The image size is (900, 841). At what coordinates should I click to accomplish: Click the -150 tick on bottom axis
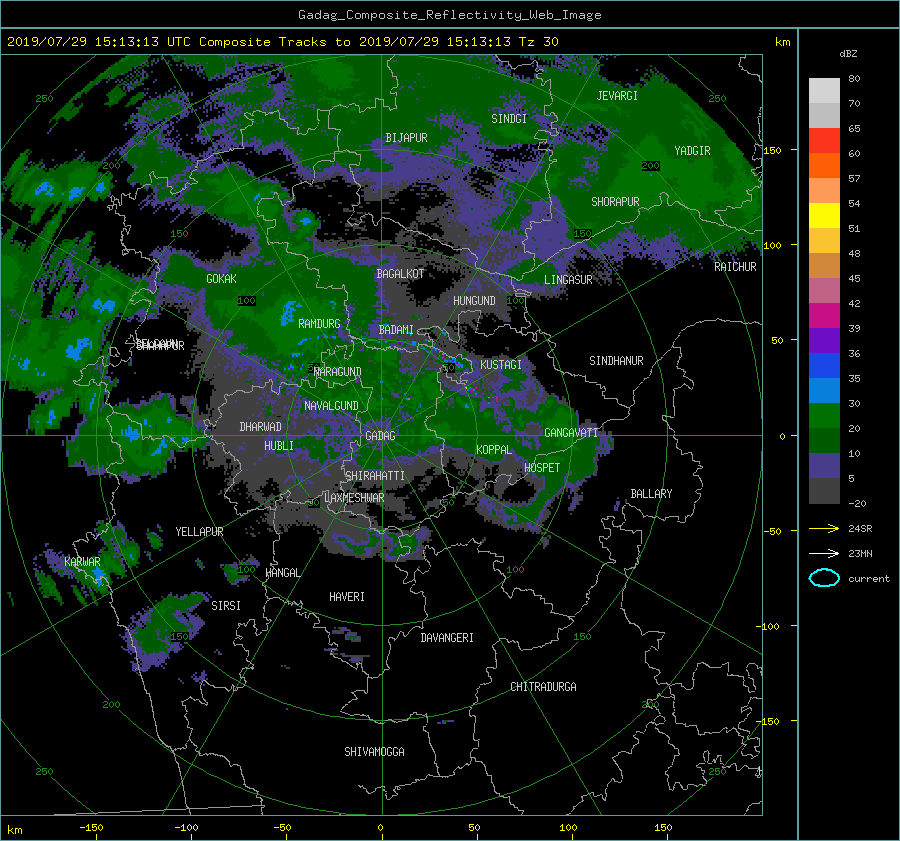click(x=91, y=827)
